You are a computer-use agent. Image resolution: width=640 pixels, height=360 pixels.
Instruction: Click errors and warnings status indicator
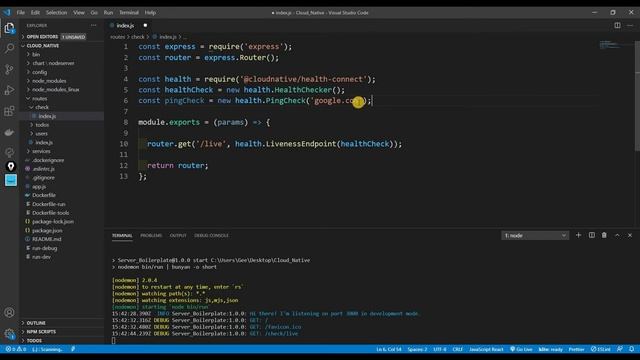pos(16,349)
